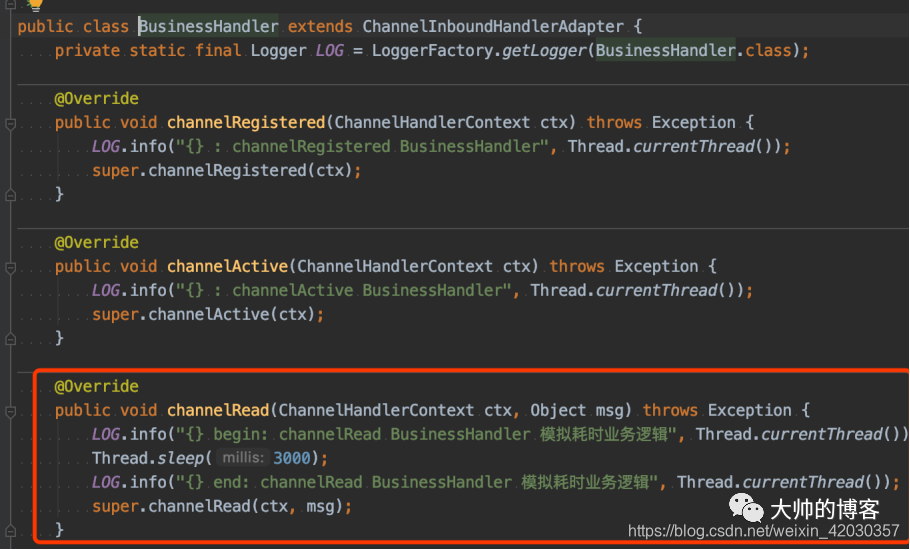Click the intention lightbulb icon in the gutter

pos(35,5)
